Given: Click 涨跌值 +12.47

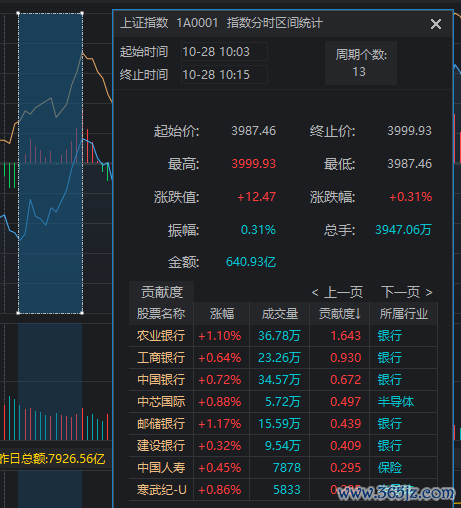Looking at the screenshot, I should [x=256, y=197].
